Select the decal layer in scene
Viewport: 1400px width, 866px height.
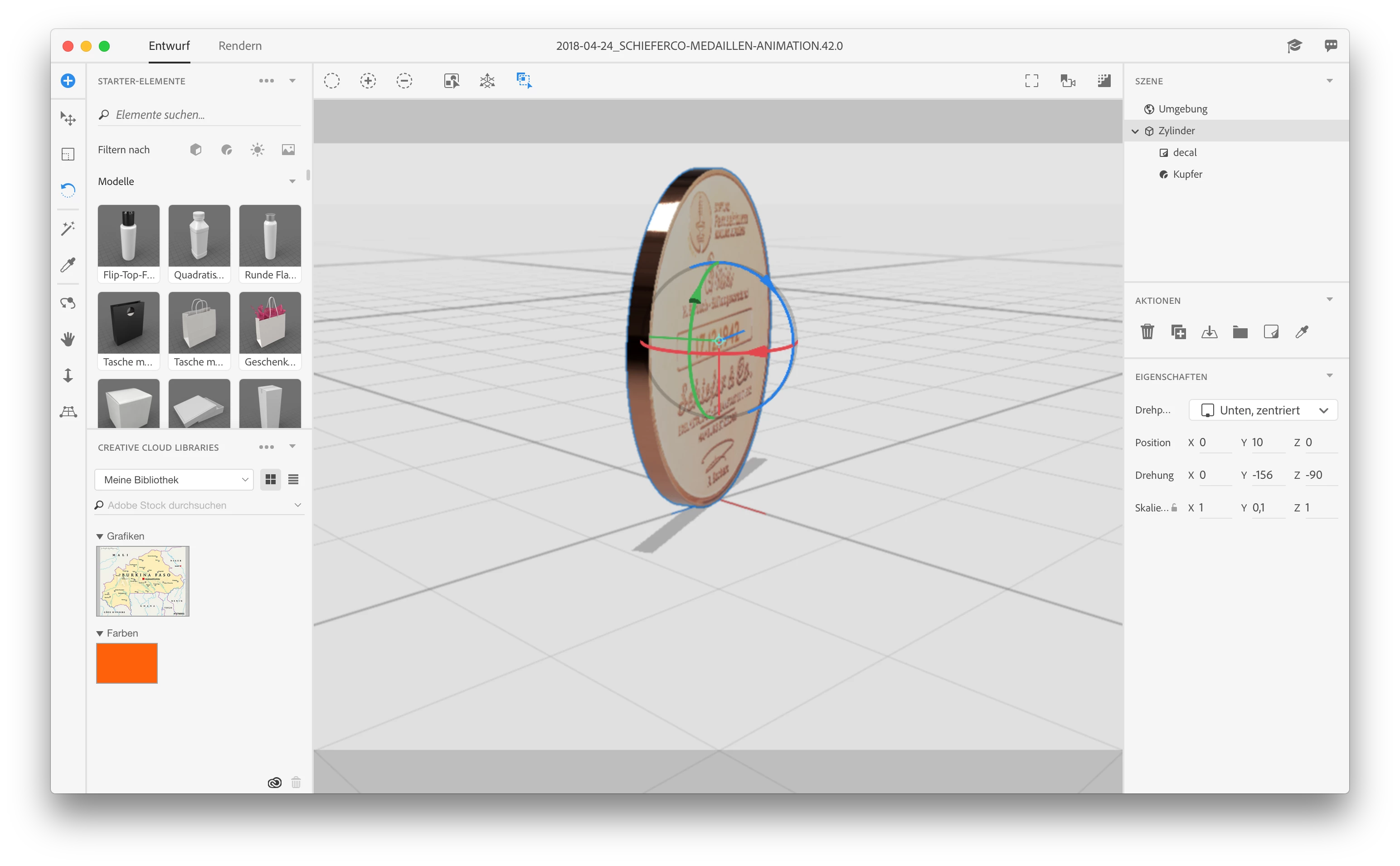pyautogui.click(x=1184, y=152)
